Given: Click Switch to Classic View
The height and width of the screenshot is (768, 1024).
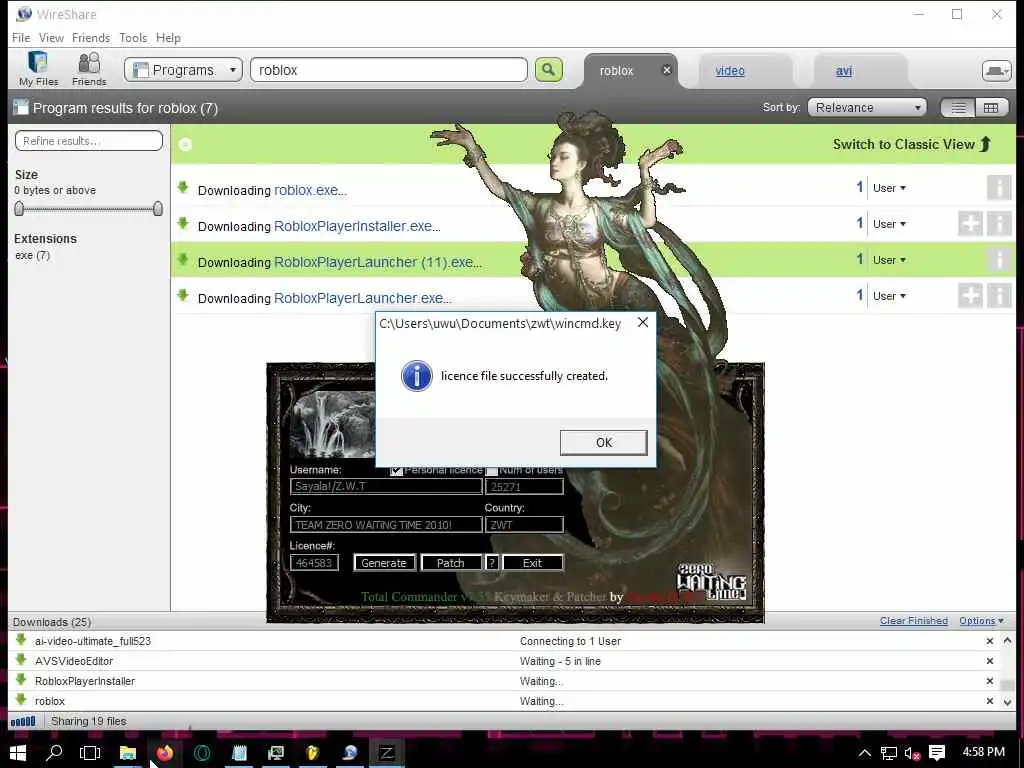Looking at the screenshot, I should [912, 144].
